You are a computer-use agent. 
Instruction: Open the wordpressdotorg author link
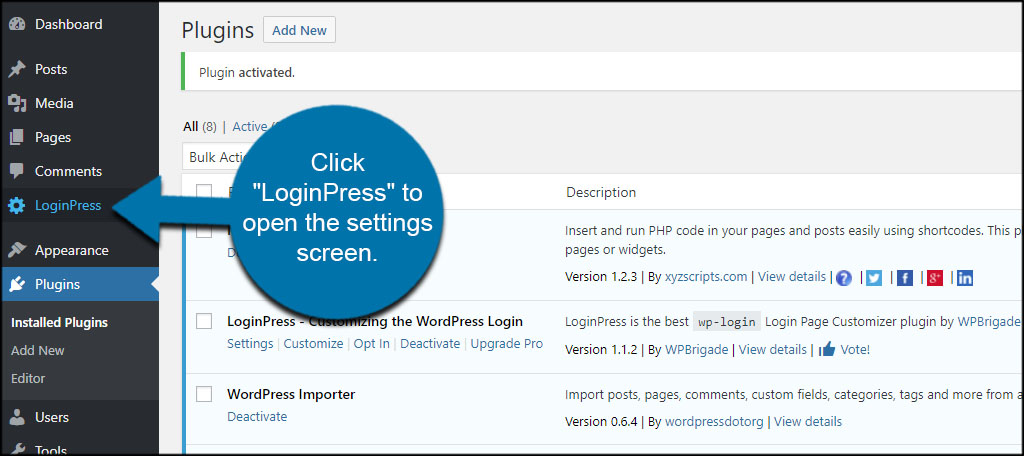coord(714,421)
